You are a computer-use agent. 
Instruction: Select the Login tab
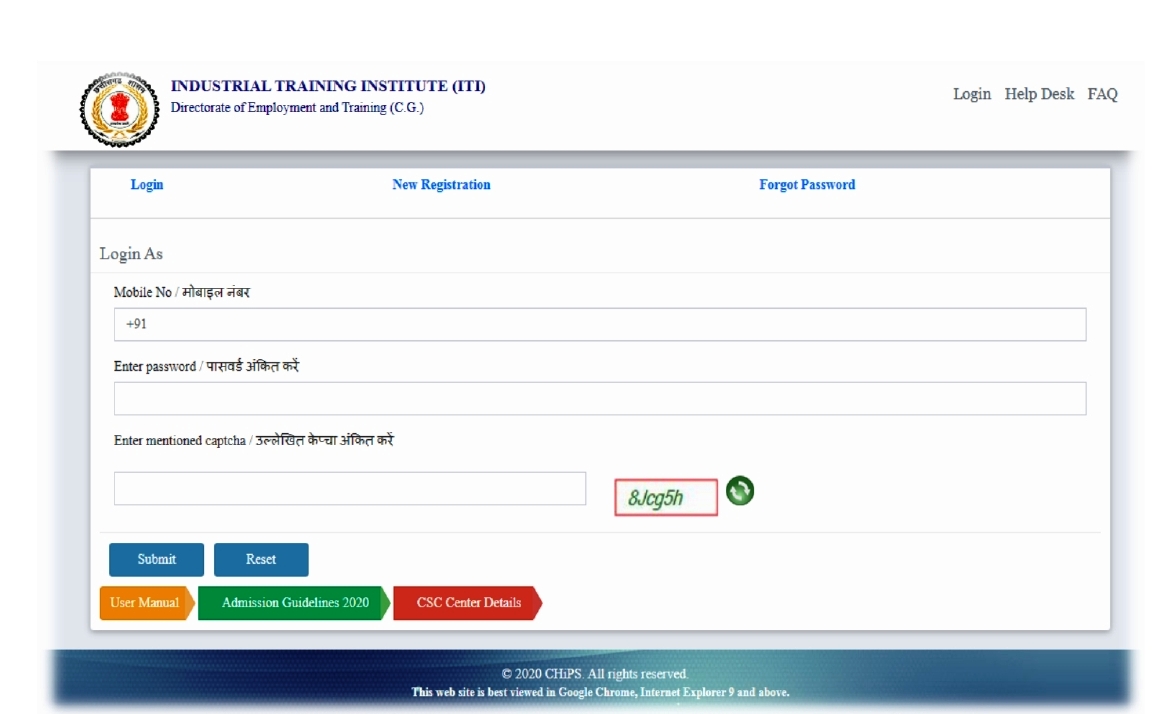[x=145, y=184]
